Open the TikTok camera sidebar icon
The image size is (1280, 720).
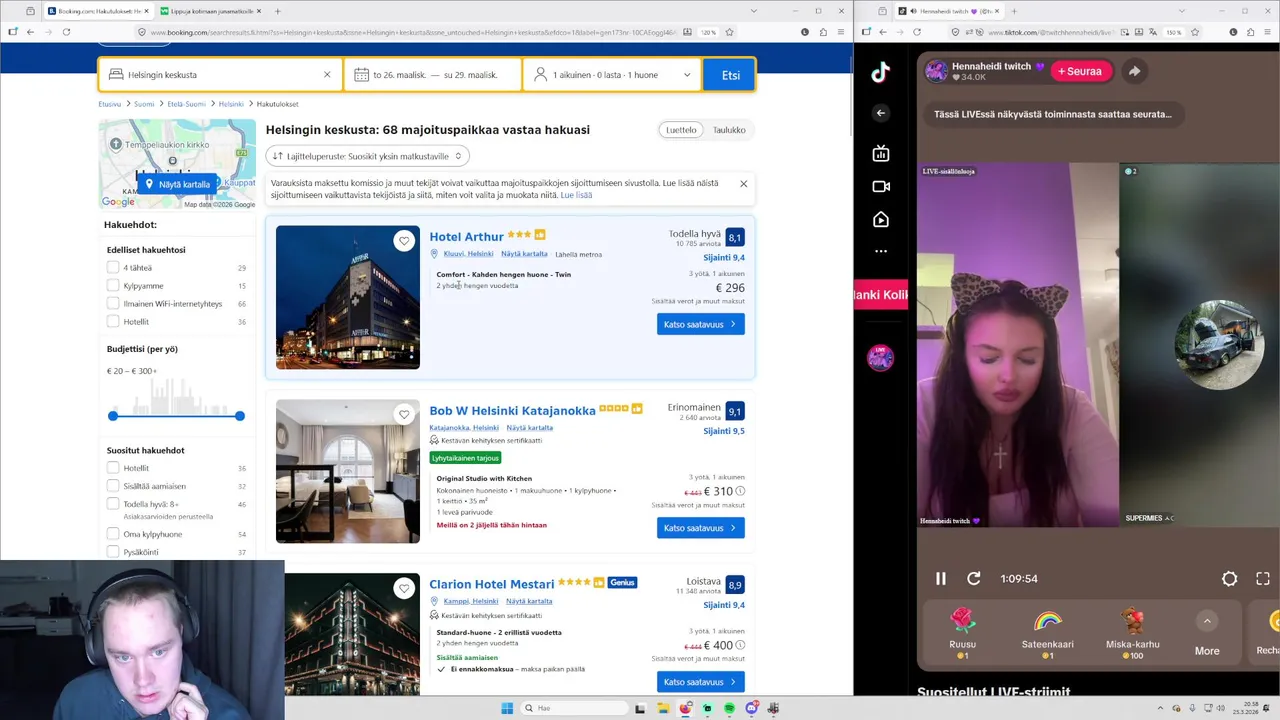pos(881,187)
